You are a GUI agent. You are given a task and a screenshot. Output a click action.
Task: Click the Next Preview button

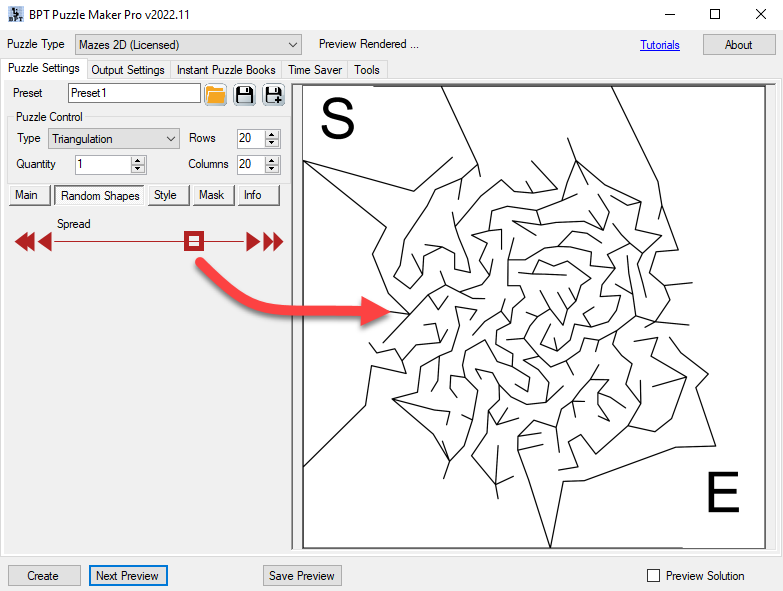(x=128, y=576)
